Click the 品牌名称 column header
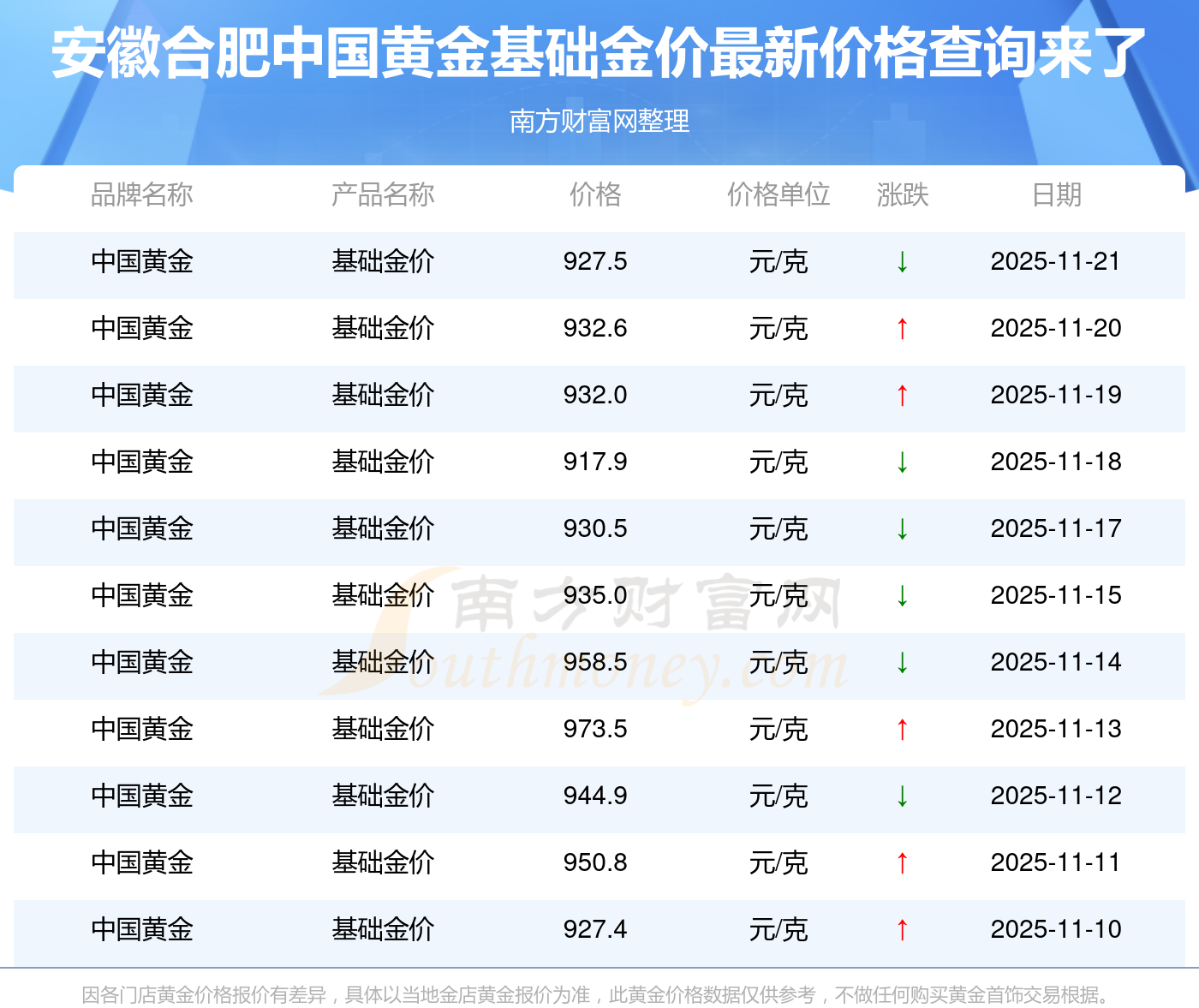This screenshot has height=1008, width=1199. (142, 194)
